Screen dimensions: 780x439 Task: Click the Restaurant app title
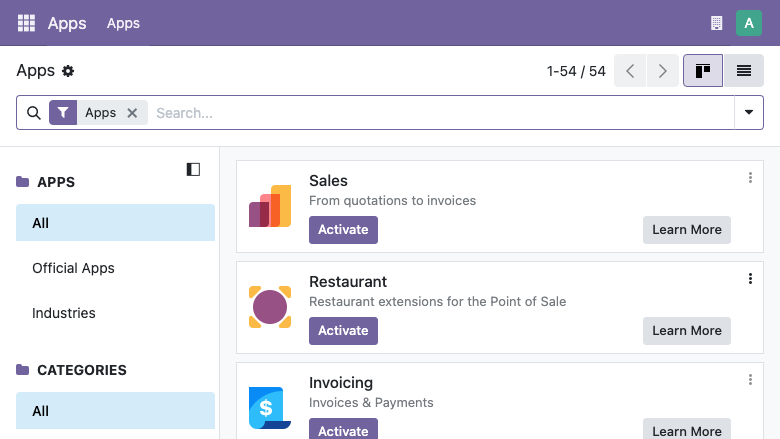pos(348,281)
